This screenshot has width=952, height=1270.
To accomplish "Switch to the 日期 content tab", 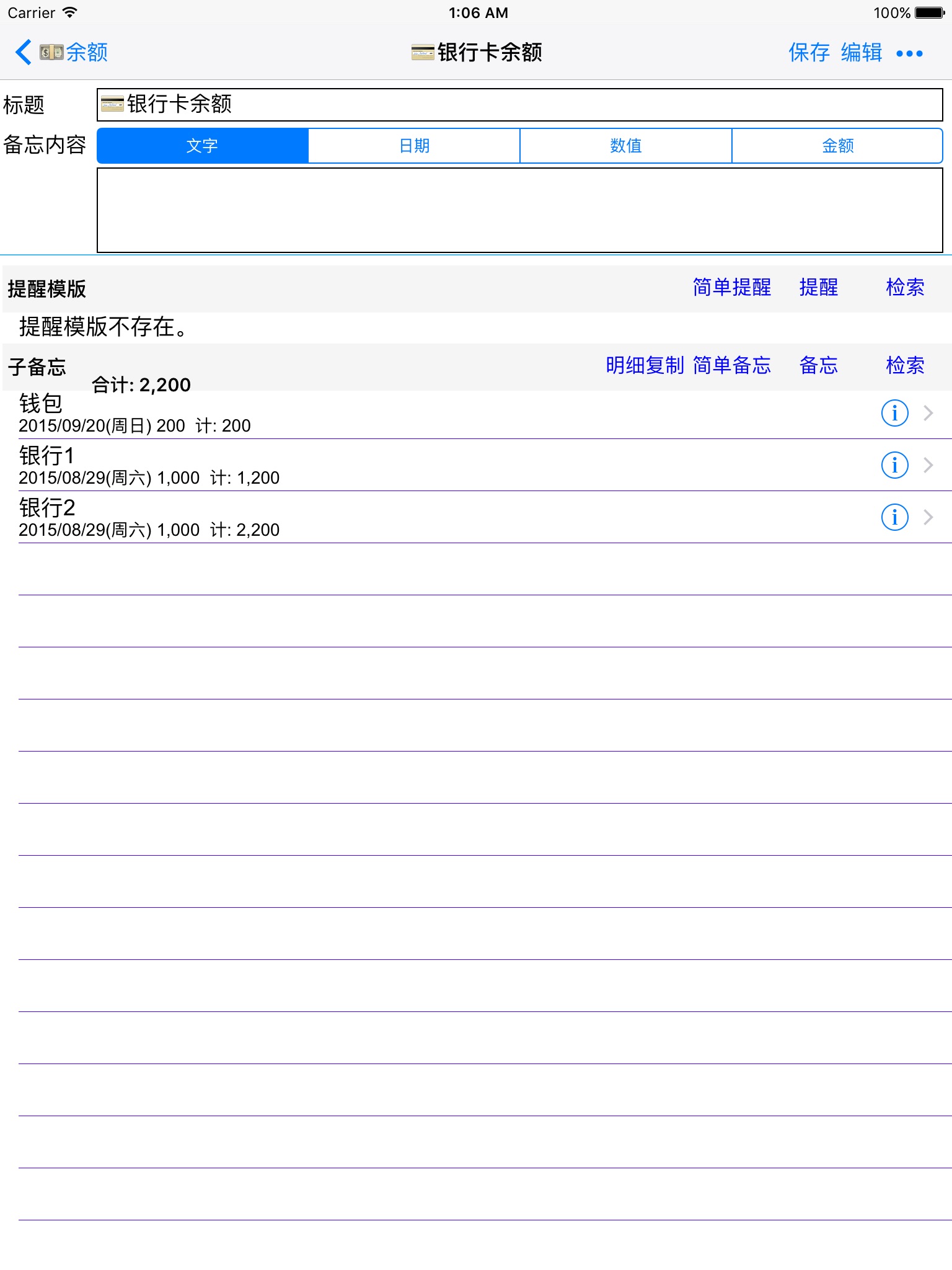I will pyautogui.click(x=414, y=146).
